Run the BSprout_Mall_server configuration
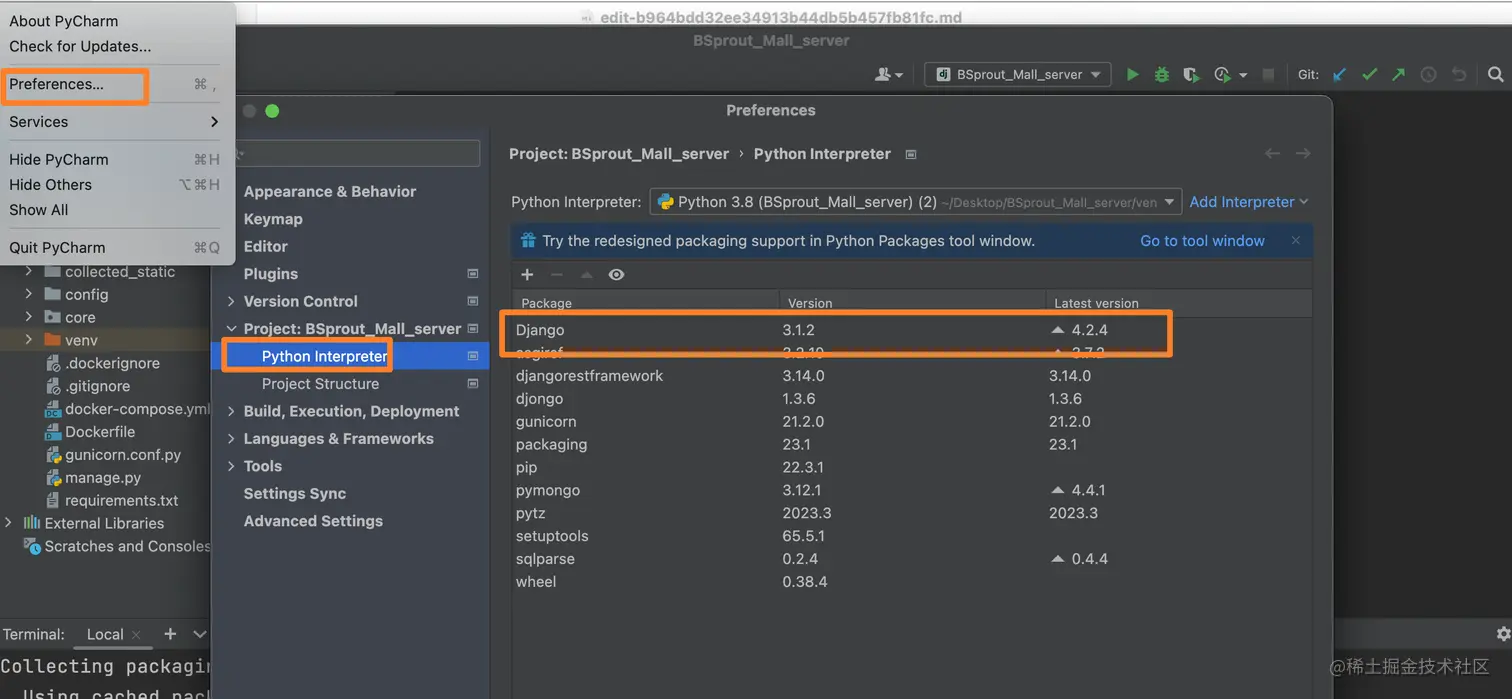Screen dimensions: 1512x699 [1132, 74]
